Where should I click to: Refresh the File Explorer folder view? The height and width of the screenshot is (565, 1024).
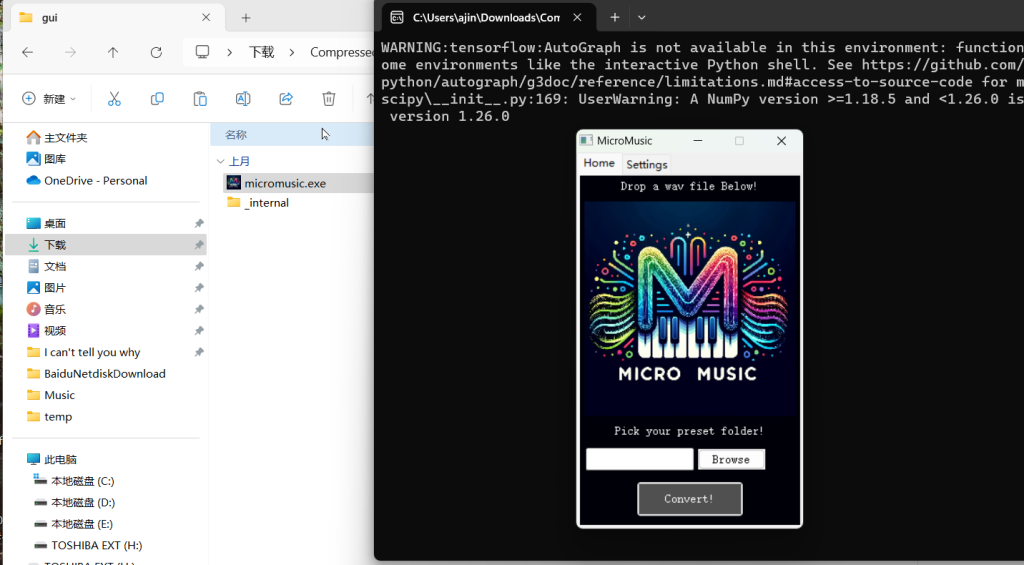pyautogui.click(x=156, y=52)
